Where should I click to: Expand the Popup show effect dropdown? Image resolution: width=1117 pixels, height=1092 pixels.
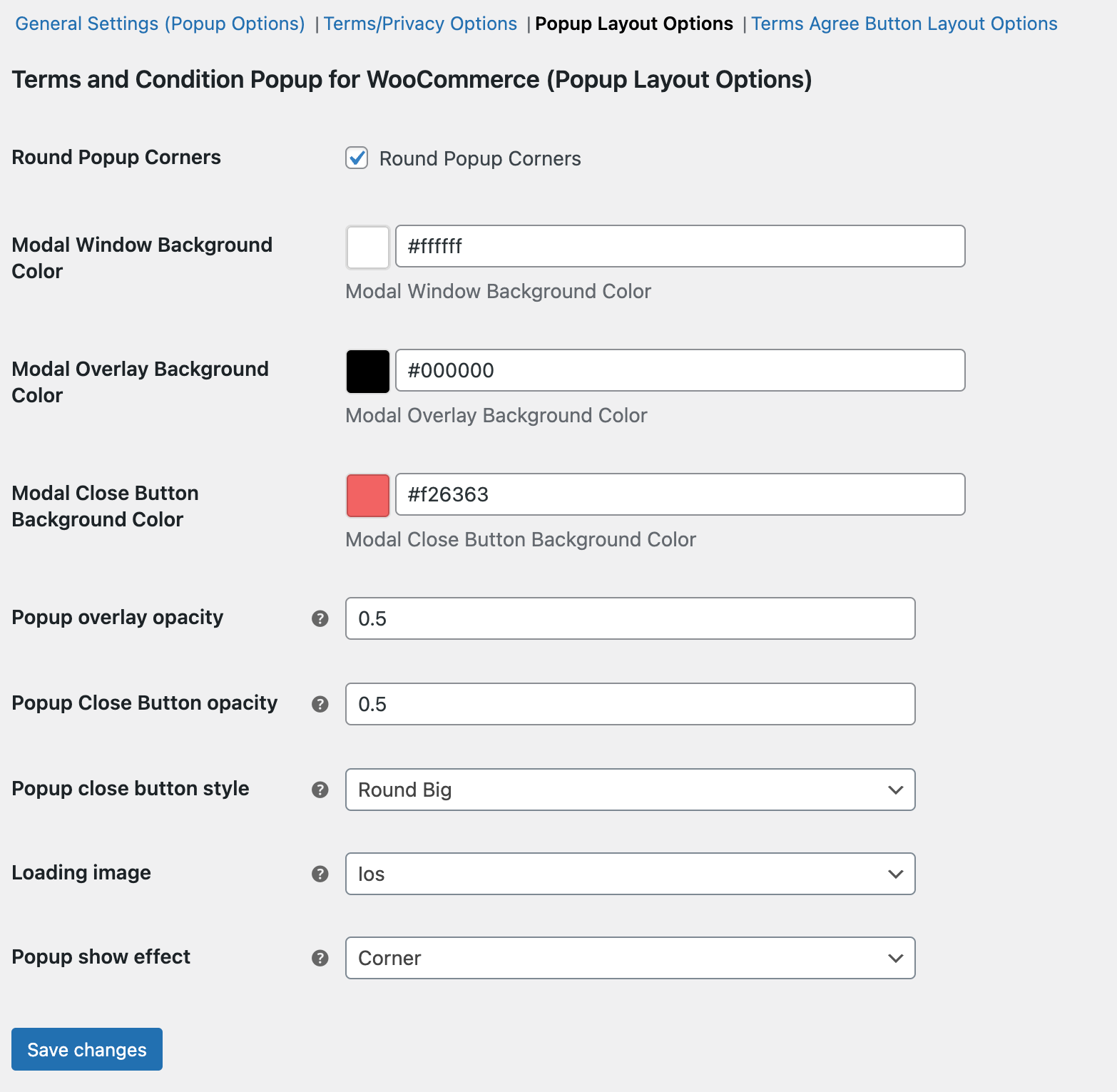pos(631,958)
